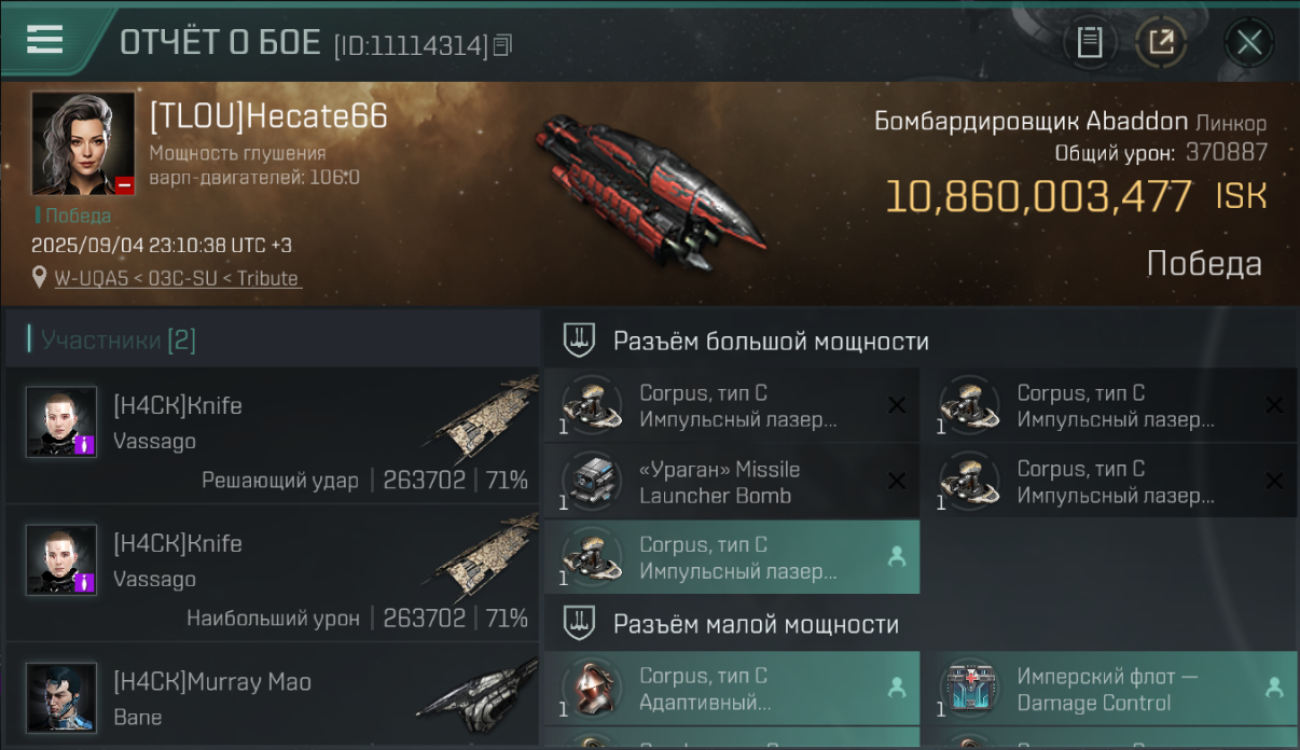Open the clipboard notes icon in the header
Image resolution: width=1300 pixels, height=750 pixels.
[x=1089, y=42]
